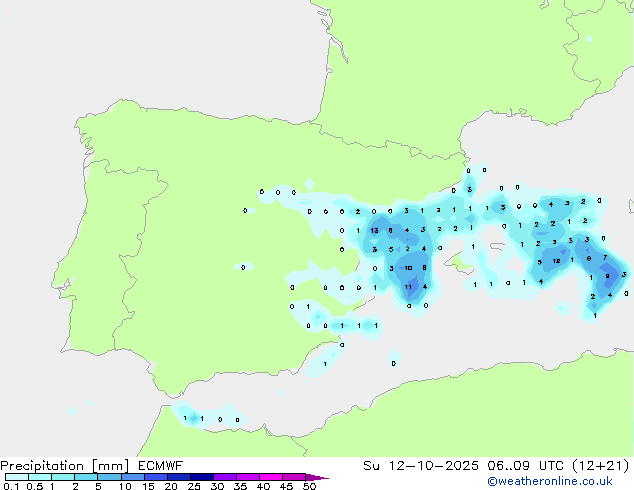Click the 1–2 mm legend color swatch

click(63, 477)
